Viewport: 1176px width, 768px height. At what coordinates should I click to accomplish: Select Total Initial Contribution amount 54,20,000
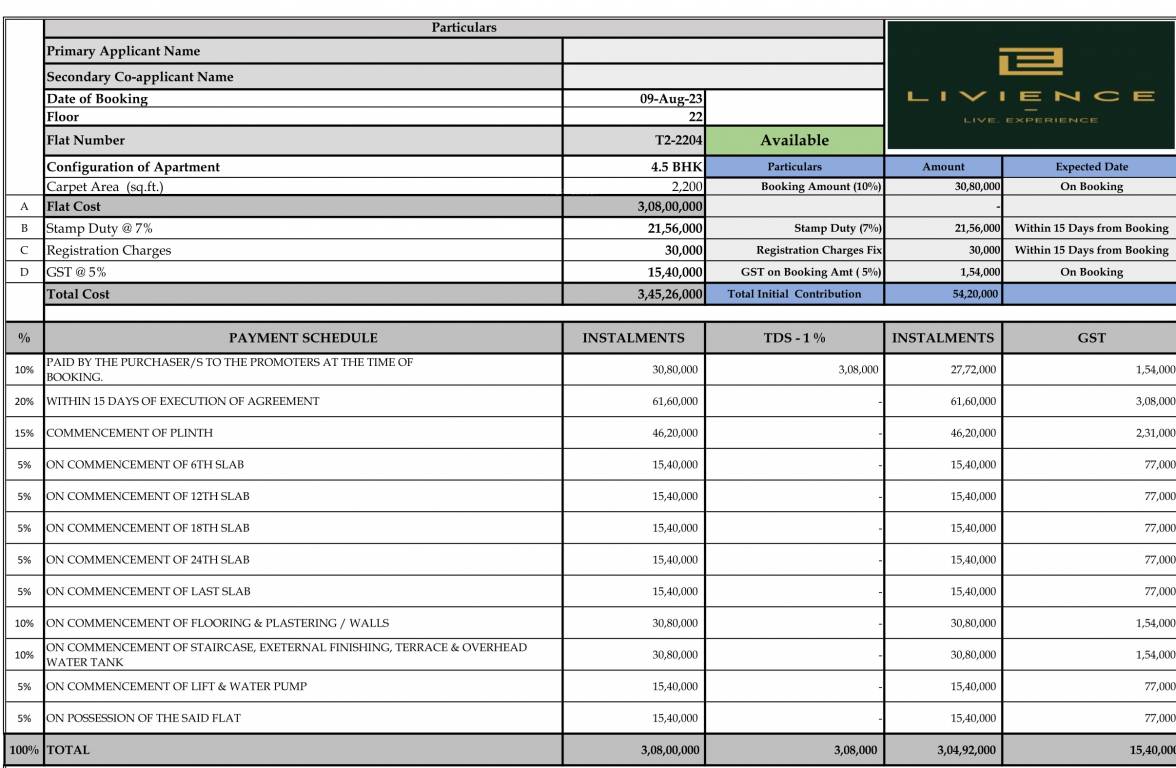click(x=943, y=294)
